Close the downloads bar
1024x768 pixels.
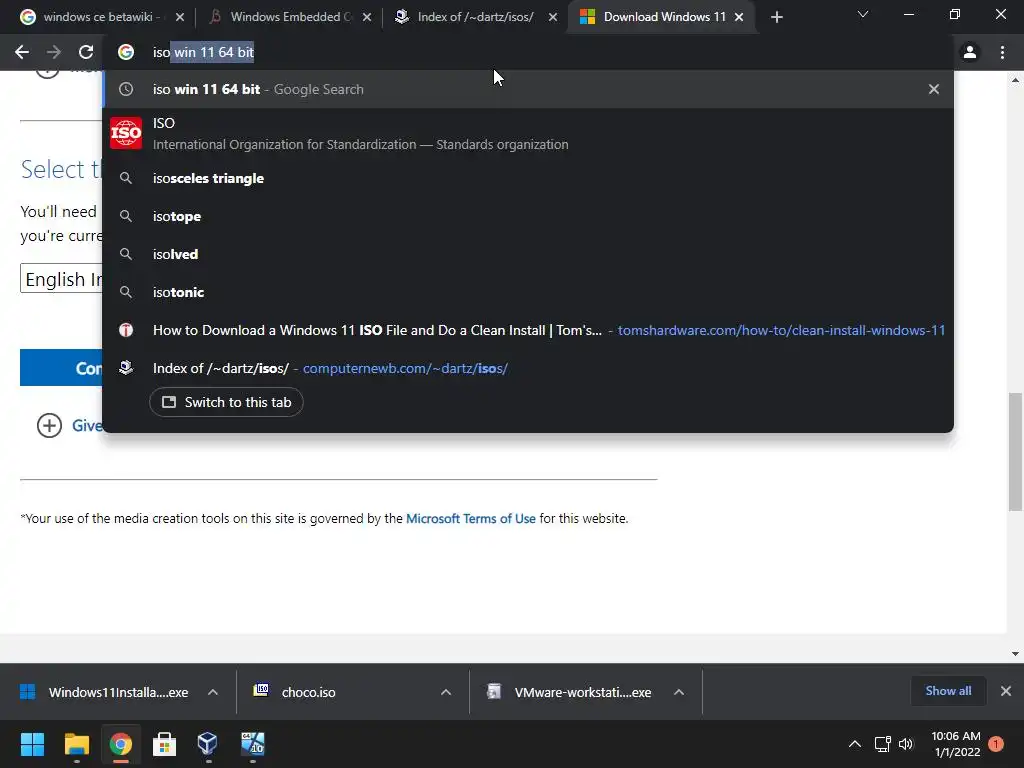pos(1006,691)
